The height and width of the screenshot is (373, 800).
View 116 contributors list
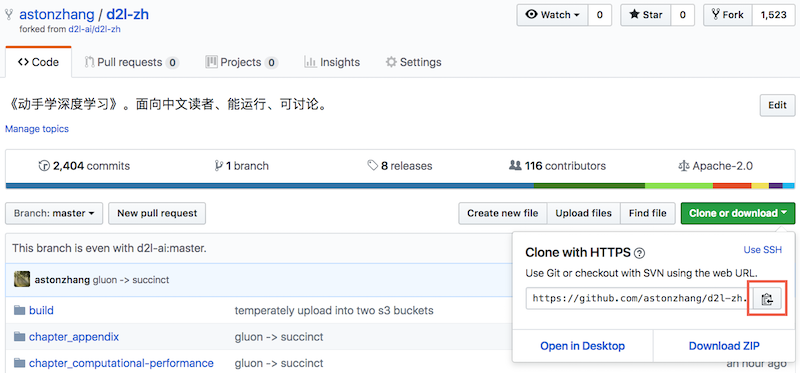coord(557,166)
